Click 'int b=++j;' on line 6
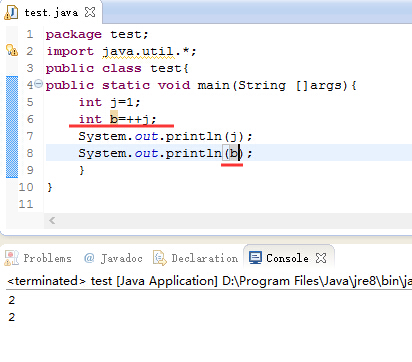Screen dimensions: 412x362 pyautogui.click(x=117, y=119)
